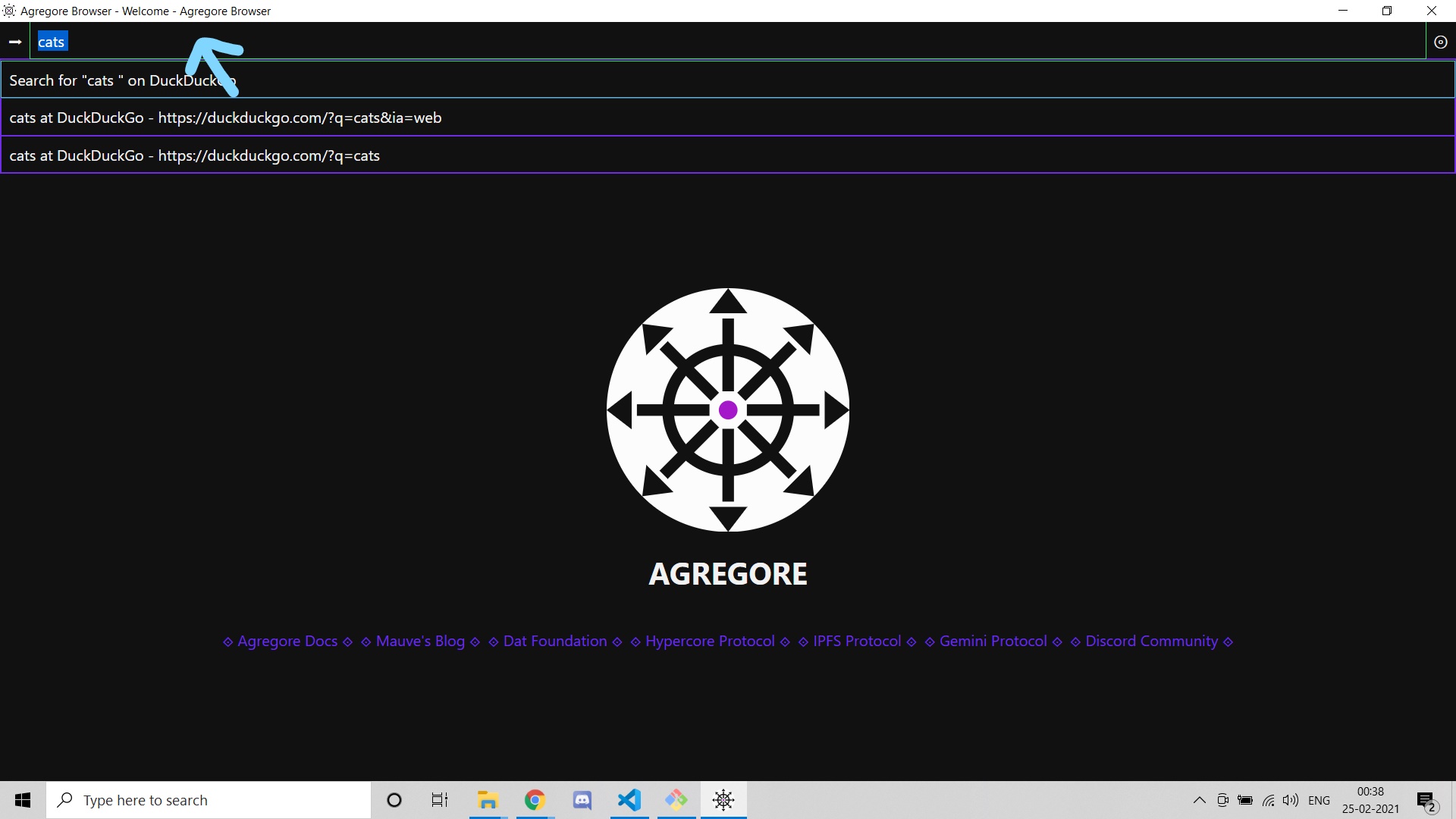The height and width of the screenshot is (819, 1456).
Task: Click the Agregore wheel logo
Action: pyautogui.click(x=727, y=409)
